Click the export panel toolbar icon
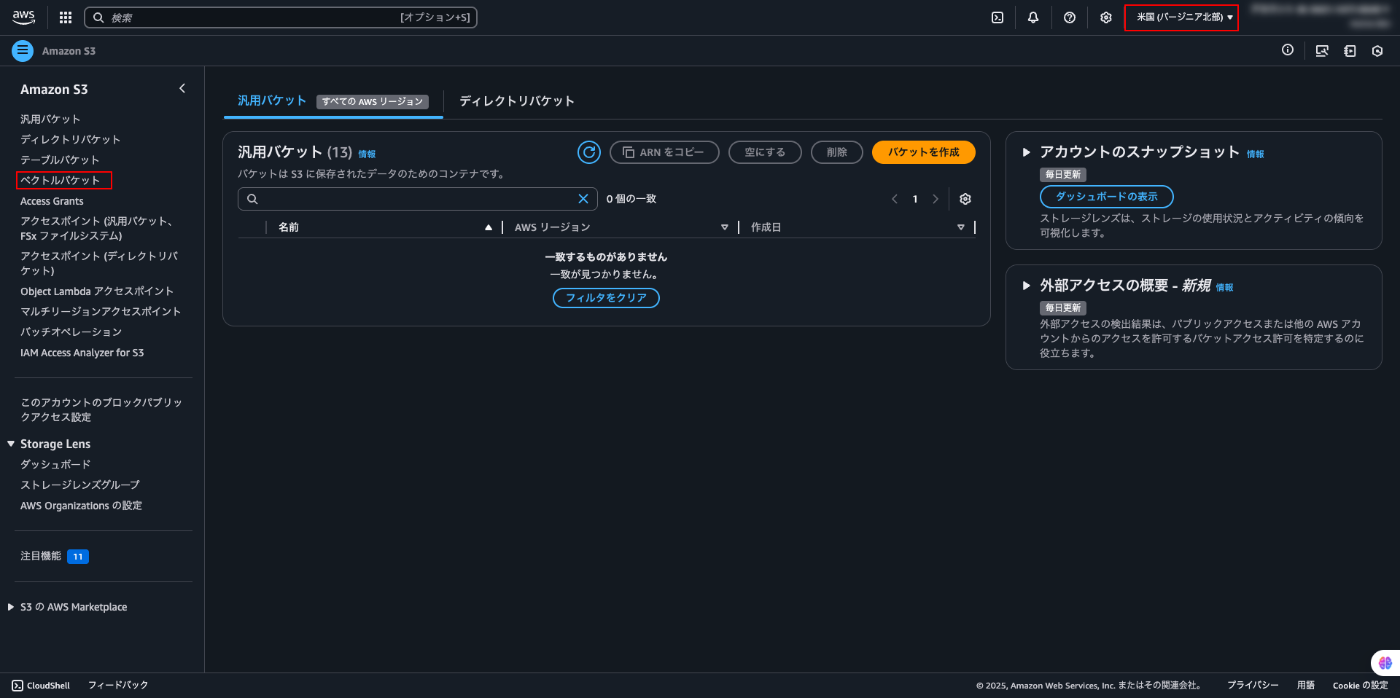 (1350, 51)
